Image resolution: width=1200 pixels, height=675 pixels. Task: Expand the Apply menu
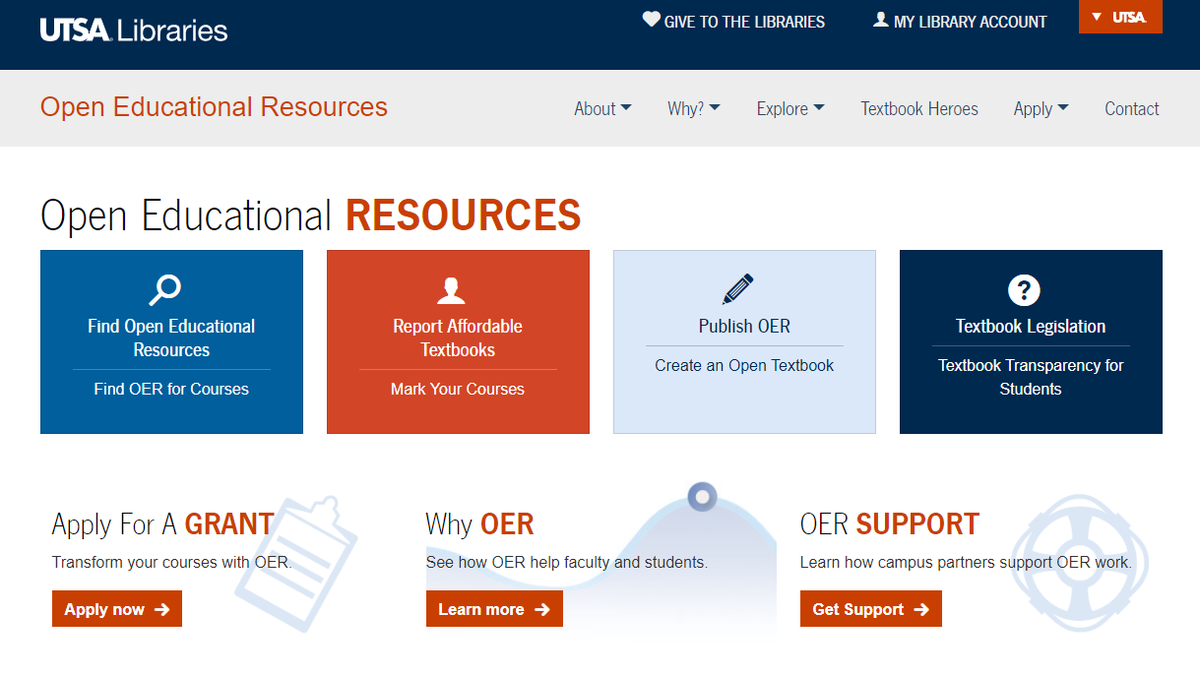pos(1041,109)
